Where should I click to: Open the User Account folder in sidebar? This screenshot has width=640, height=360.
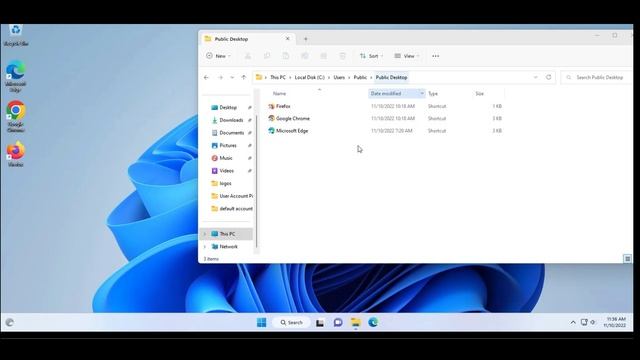pyautogui.click(x=232, y=196)
